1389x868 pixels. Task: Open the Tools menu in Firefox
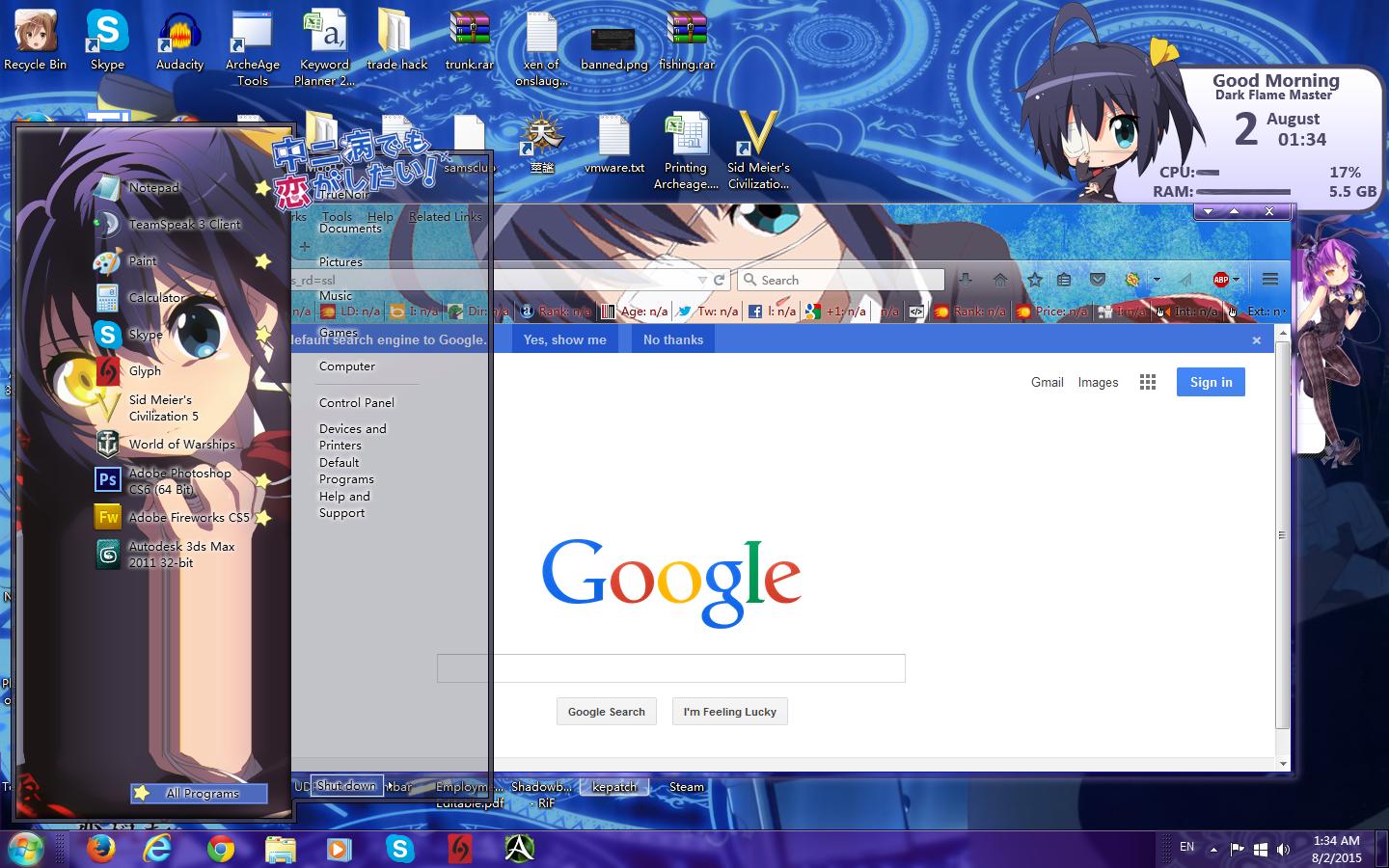(336, 216)
